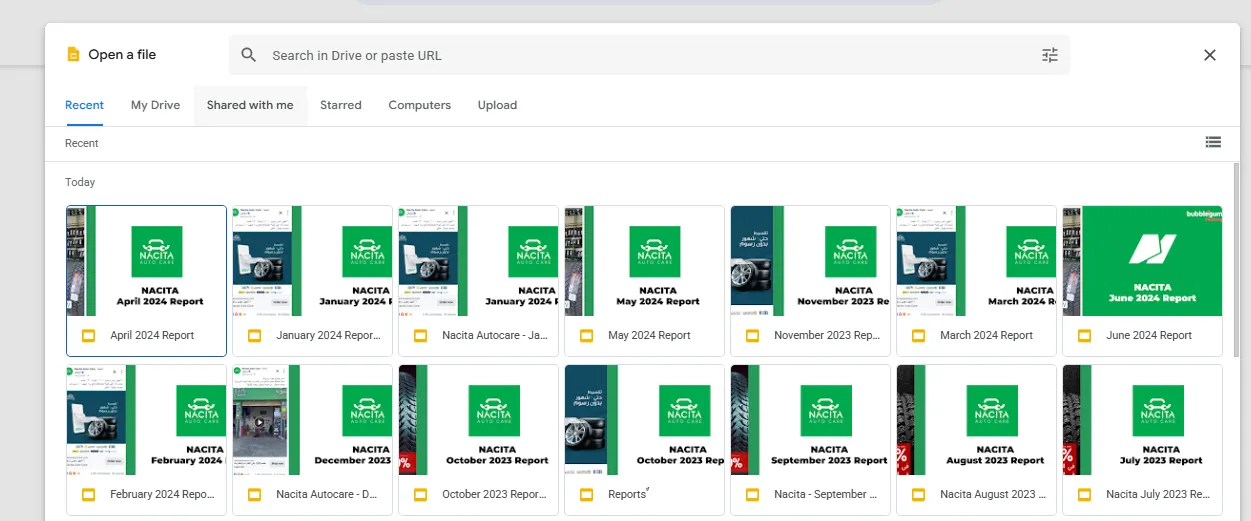Screen dimensions: 1251x521
Task: Click Slides icon next to October 2023 Report name
Action: click(419, 494)
